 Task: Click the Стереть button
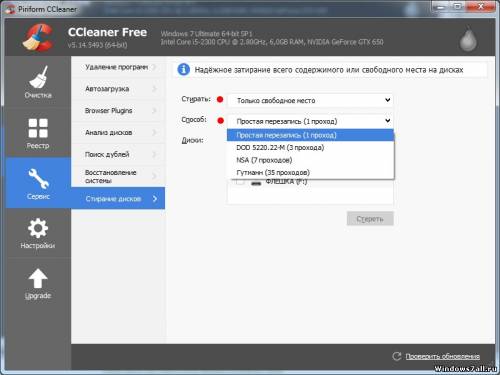point(370,219)
